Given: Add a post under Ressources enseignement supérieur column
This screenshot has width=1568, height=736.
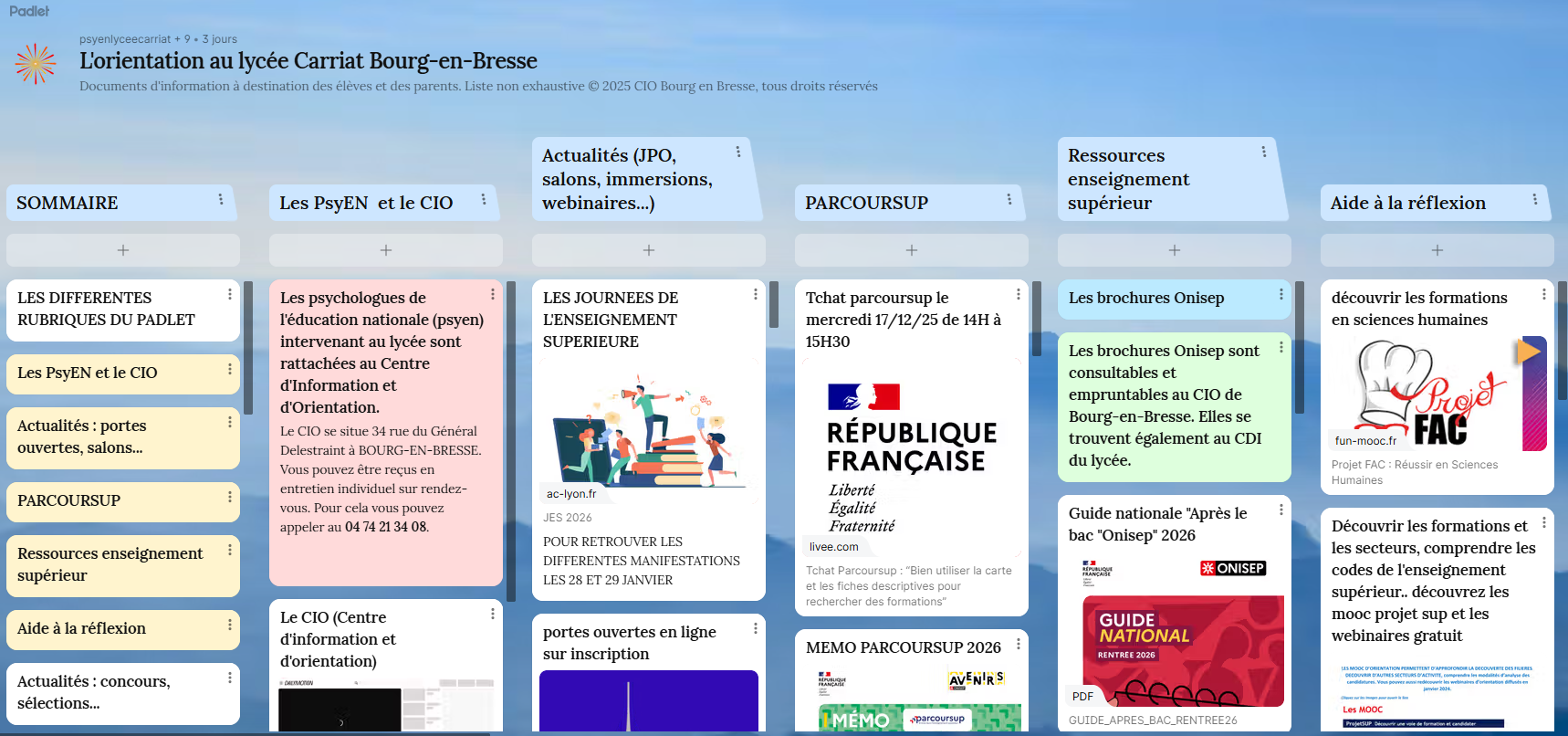Looking at the screenshot, I should pos(1174,250).
